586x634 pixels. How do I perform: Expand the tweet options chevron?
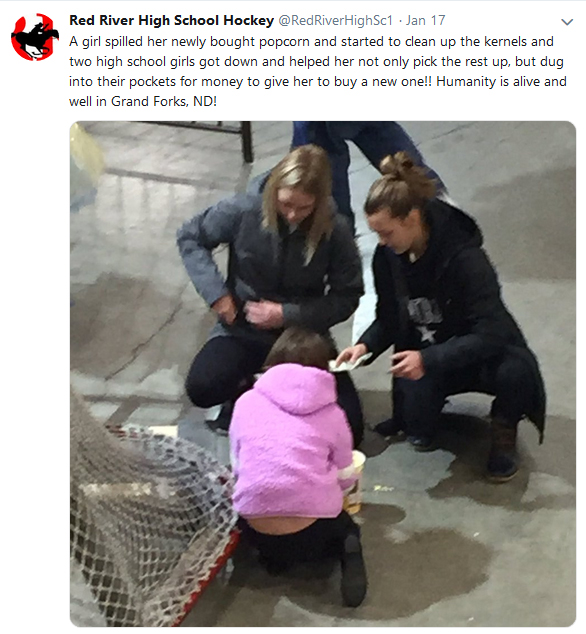(567, 22)
